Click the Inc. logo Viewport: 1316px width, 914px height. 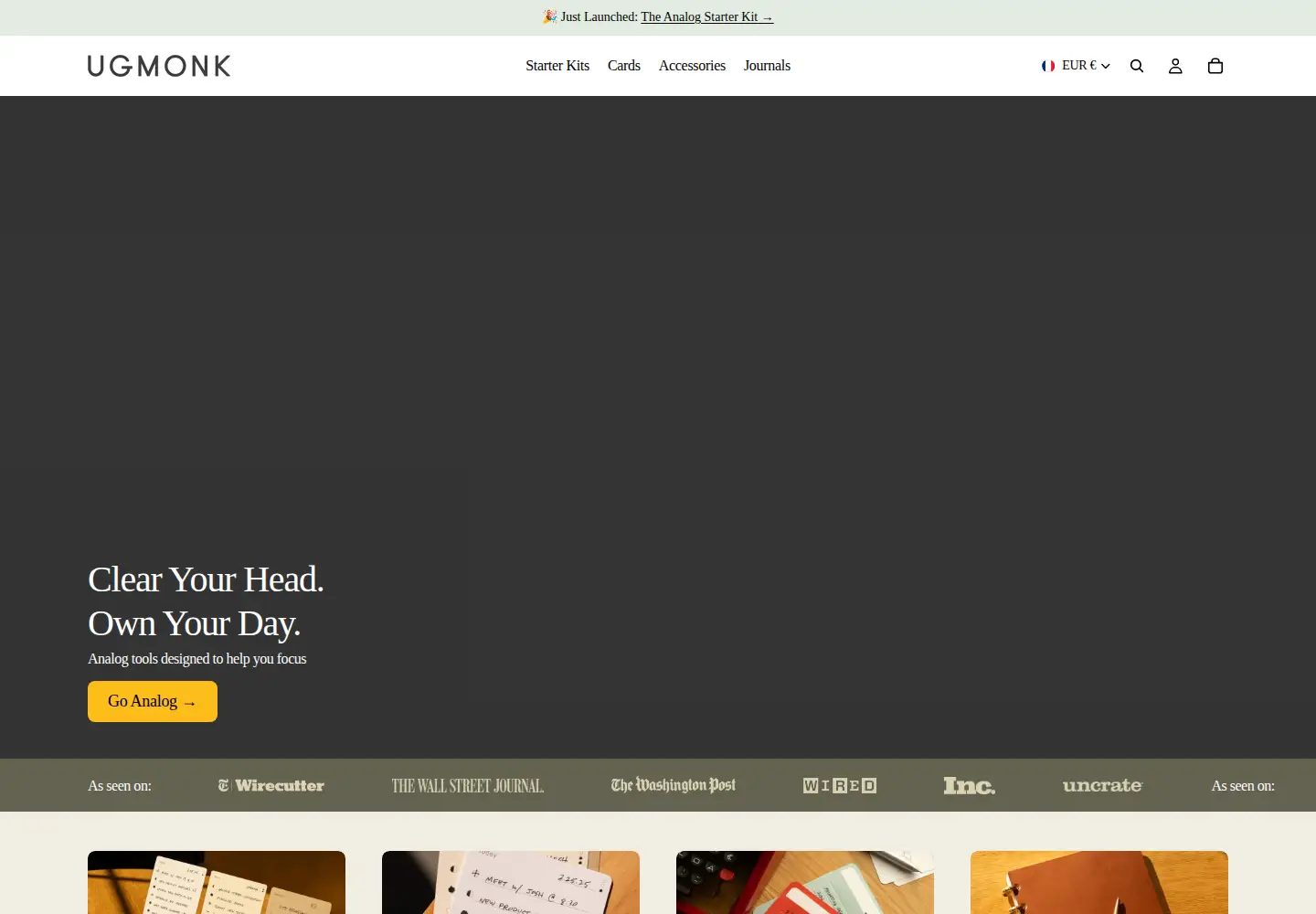click(970, 786)
